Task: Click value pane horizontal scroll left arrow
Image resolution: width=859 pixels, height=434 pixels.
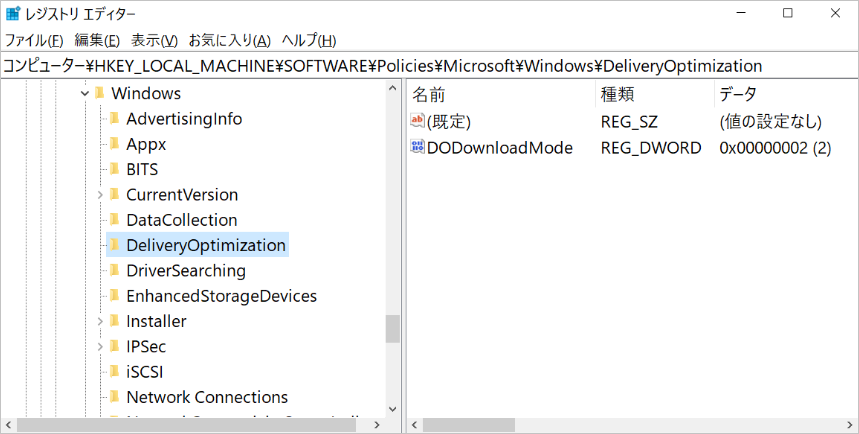Action: pyautogui.click(x=415, y=425)
